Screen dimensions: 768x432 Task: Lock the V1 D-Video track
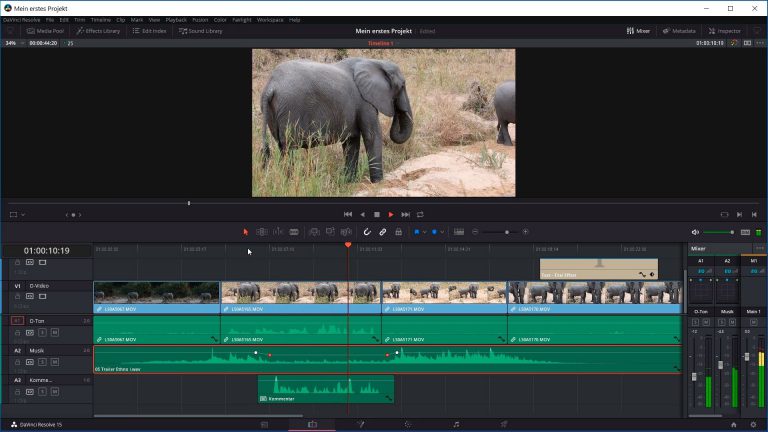(18, 296)
